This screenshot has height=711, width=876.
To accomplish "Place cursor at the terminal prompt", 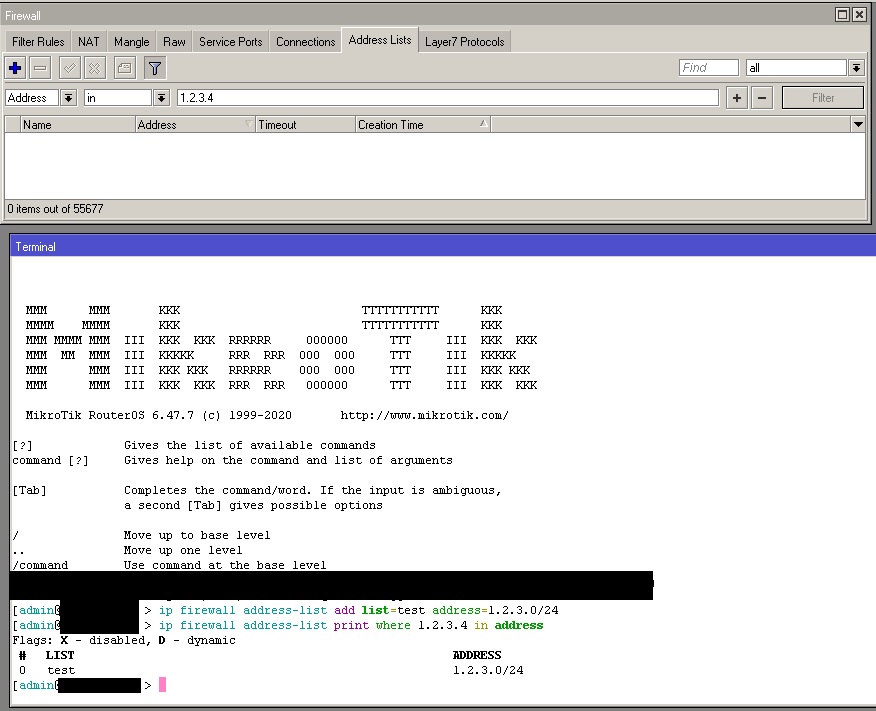I will click(163, 685).
